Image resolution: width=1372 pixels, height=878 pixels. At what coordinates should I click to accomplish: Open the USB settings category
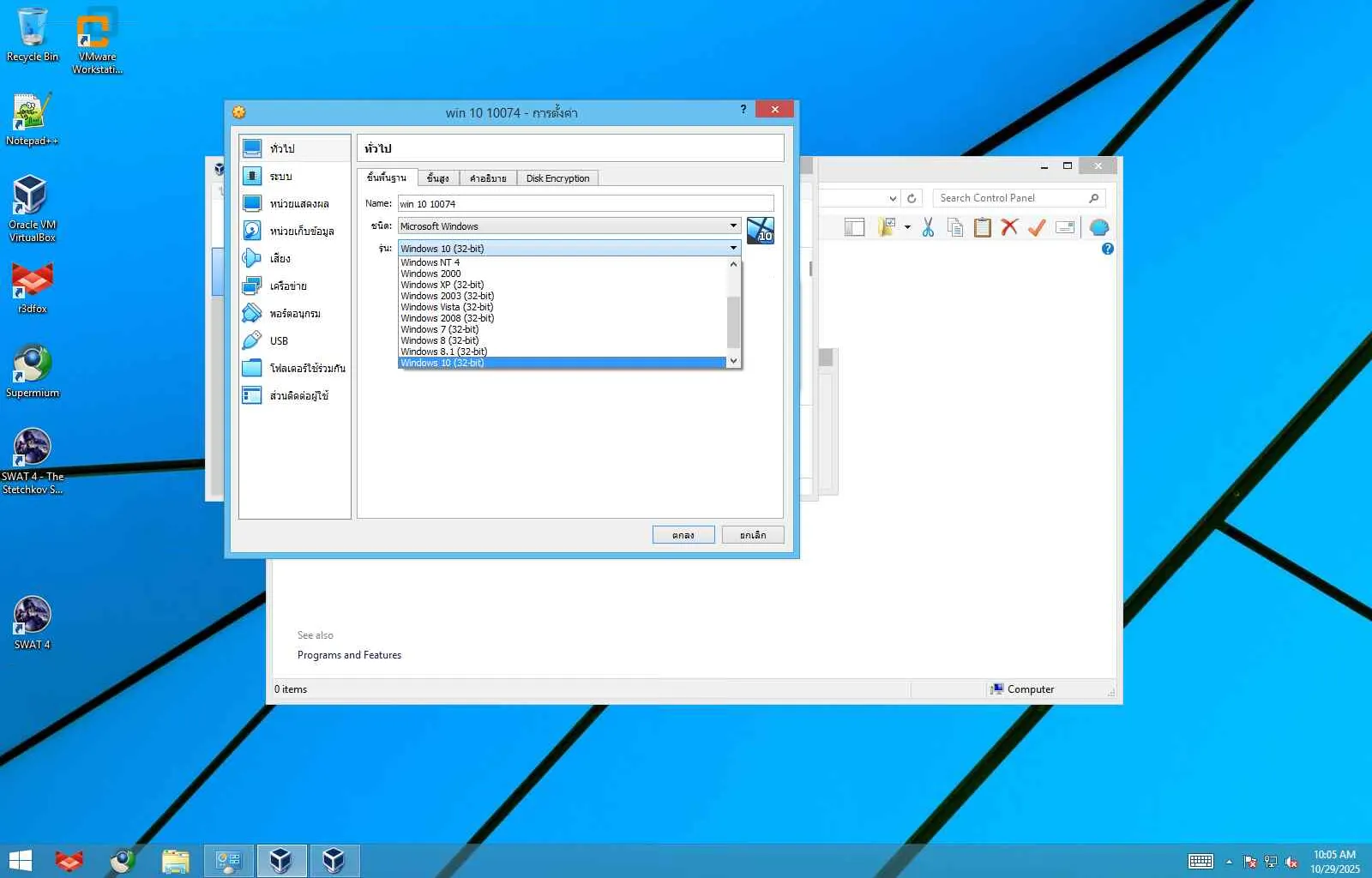[294, 340]
